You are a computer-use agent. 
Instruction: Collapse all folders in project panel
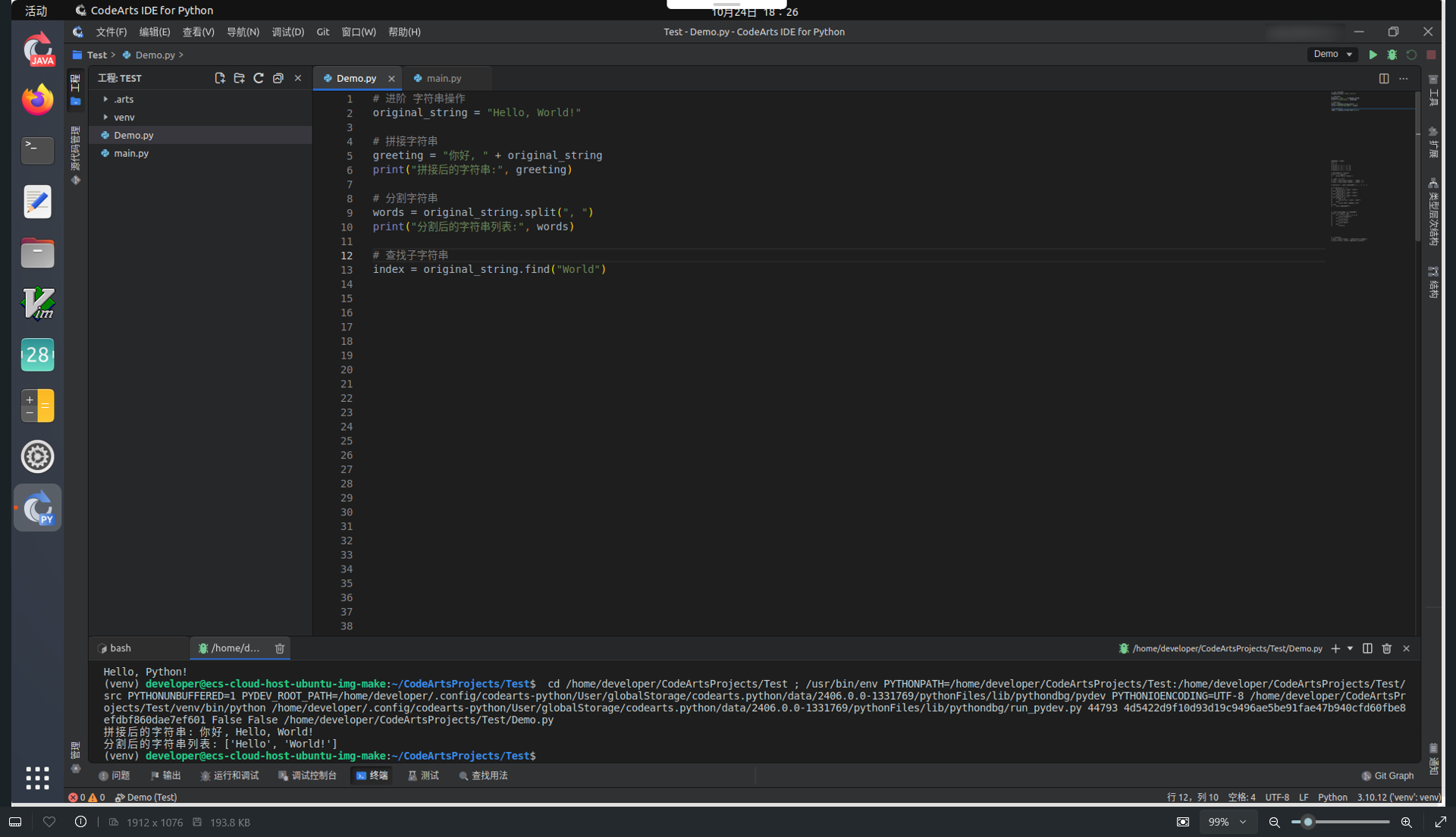click(x=278, y=78)
